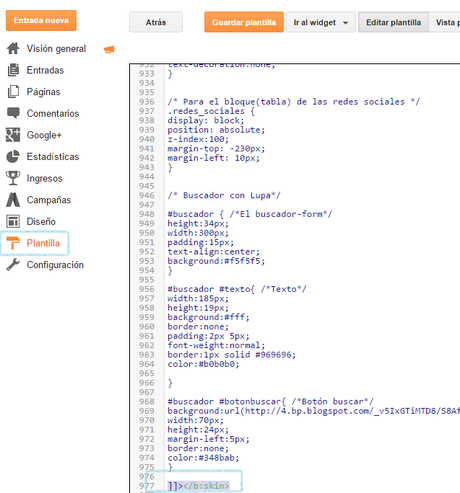
Task: Click the 'font-weight:normal;' line
Action: point(216,345)
